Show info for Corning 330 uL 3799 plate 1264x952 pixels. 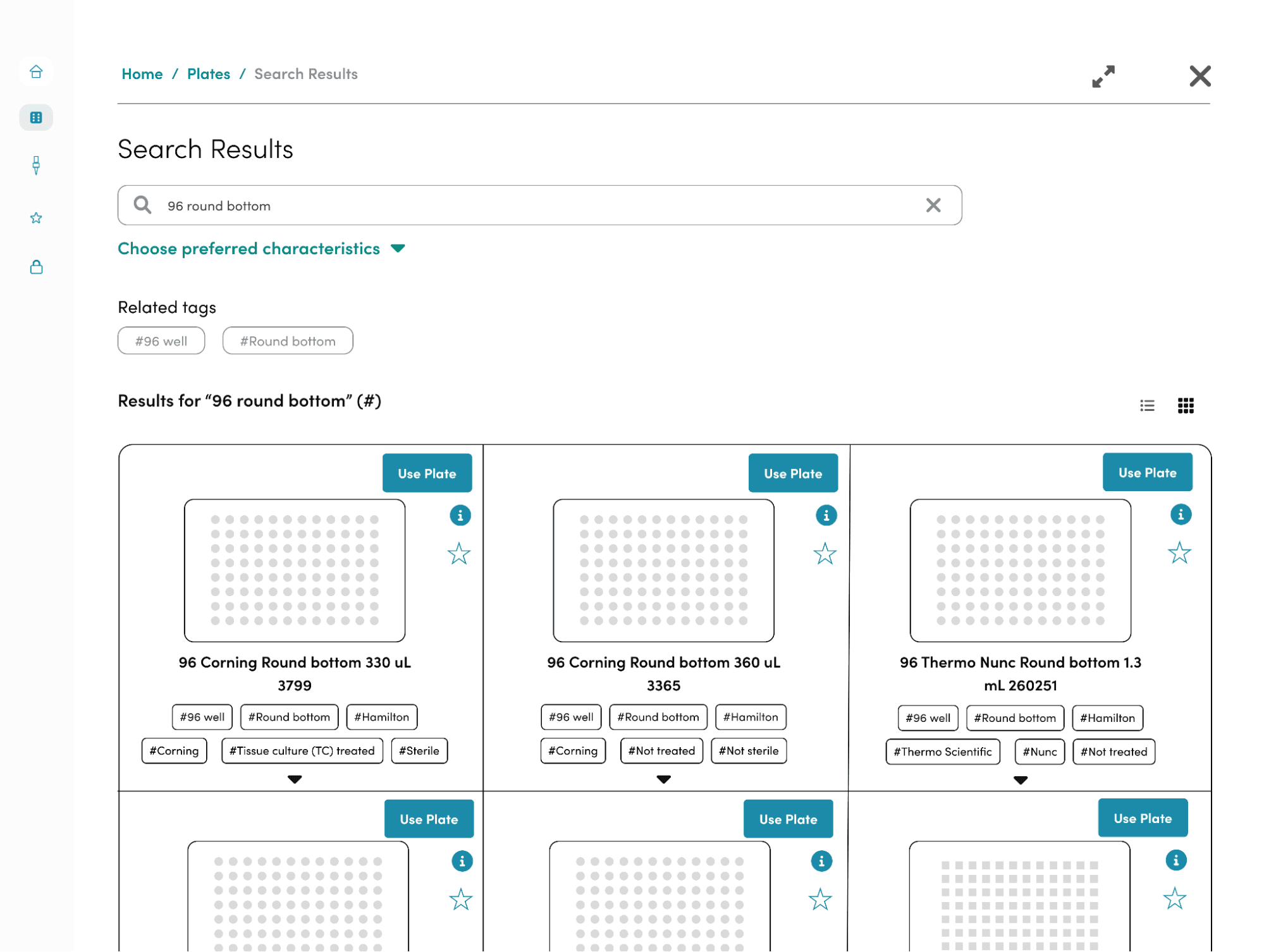tap(460, 515)
